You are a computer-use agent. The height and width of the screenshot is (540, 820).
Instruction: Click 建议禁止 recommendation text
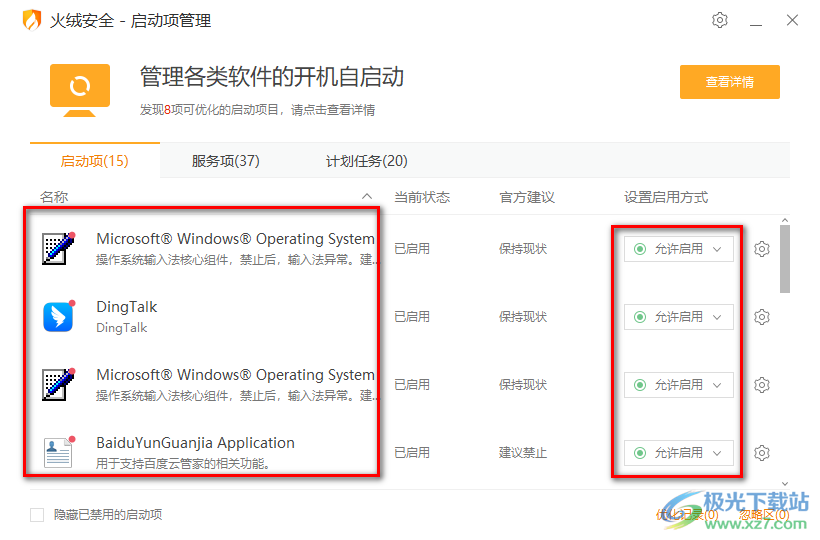(x=522, y=453)
